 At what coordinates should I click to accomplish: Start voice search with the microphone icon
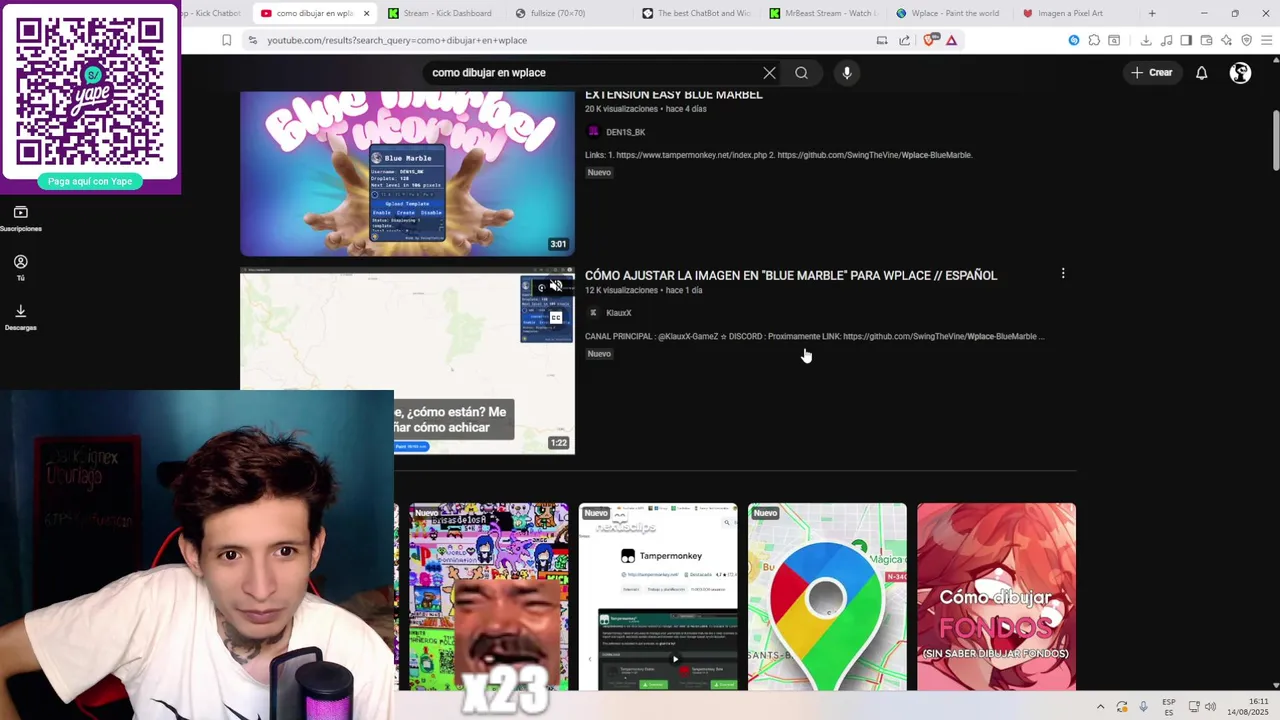[x=846, y=73]
